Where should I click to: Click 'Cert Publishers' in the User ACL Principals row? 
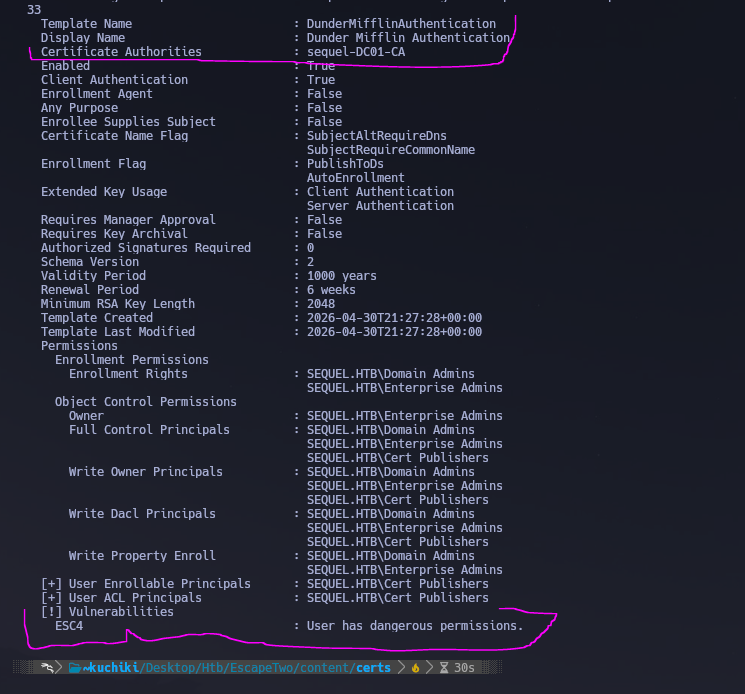(x=436, y=598)
